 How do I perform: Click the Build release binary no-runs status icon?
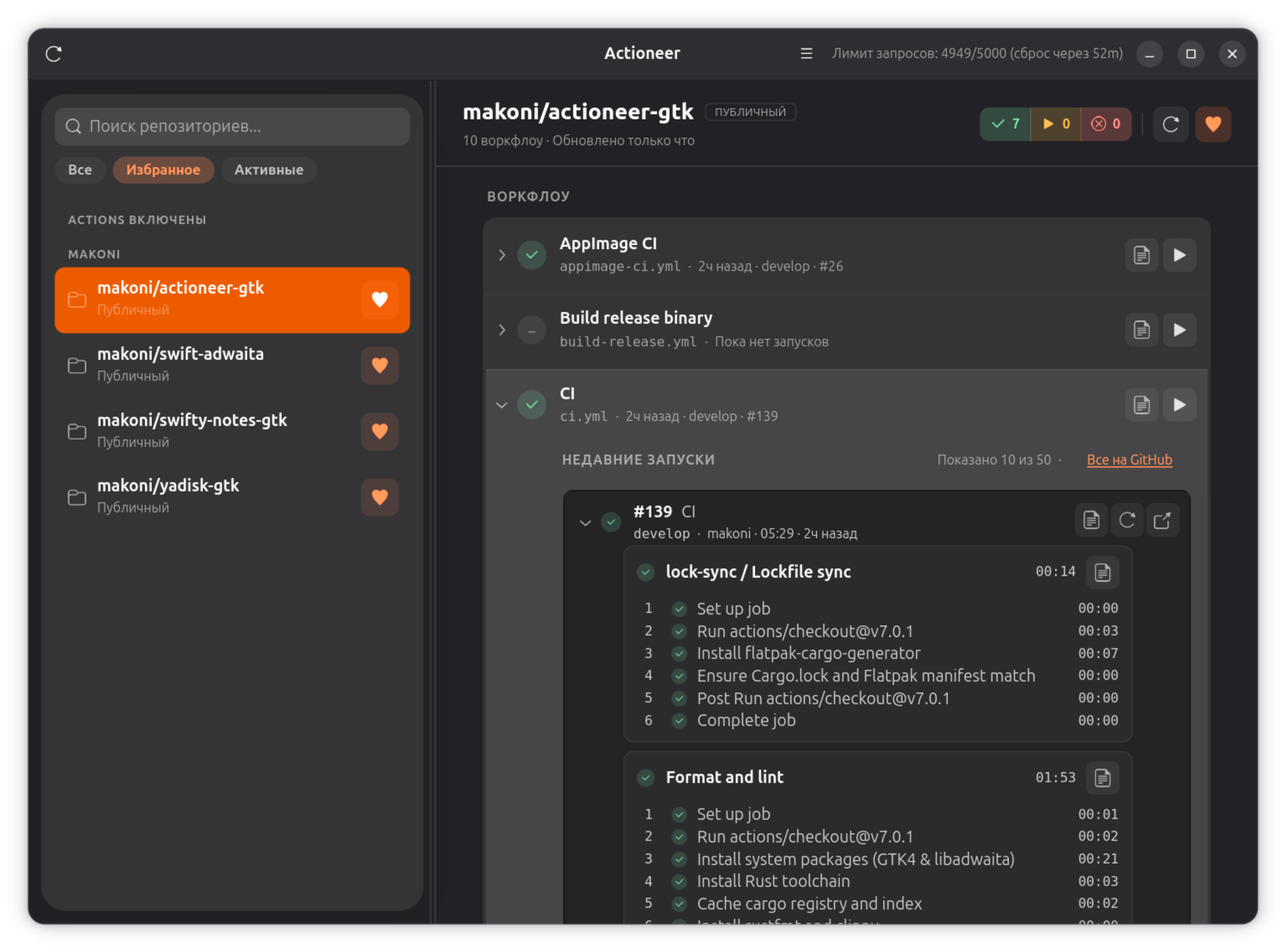click(x=531, y=330)
